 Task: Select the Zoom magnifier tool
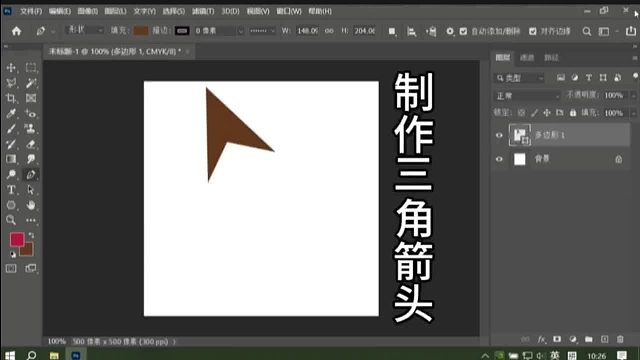tap(11, 220)
